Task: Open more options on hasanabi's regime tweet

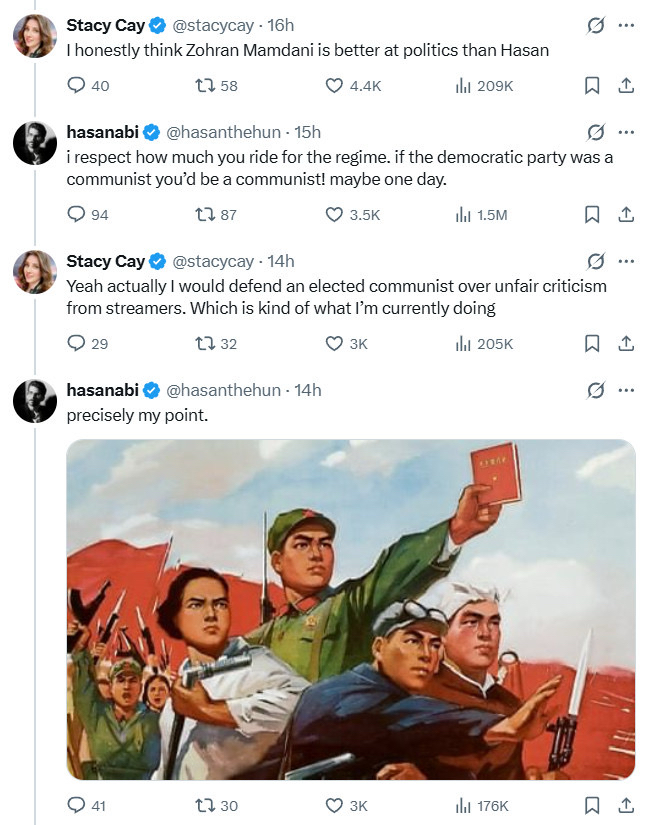Action: (x=627, y=131)
